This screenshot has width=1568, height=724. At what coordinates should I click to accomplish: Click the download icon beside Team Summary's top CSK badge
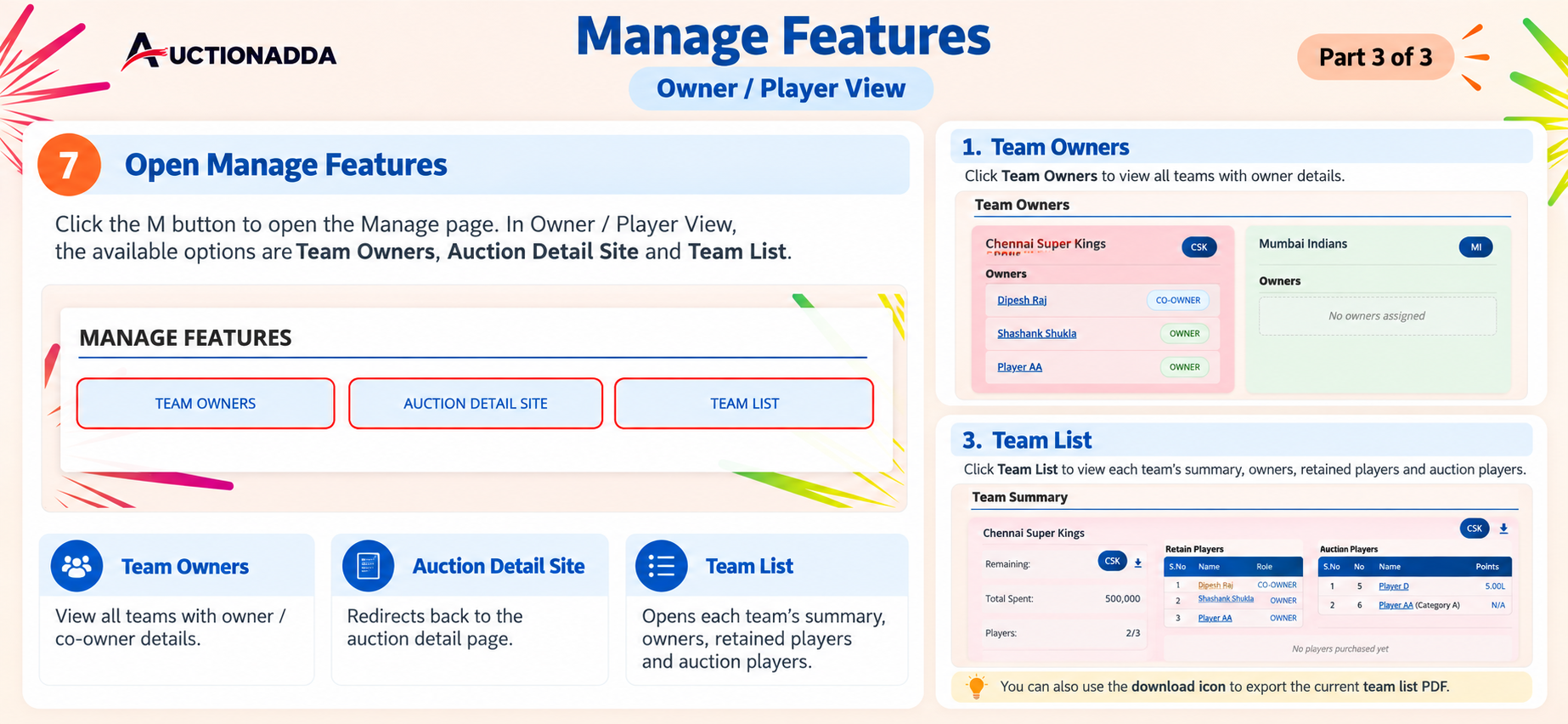pos(1503,529)
